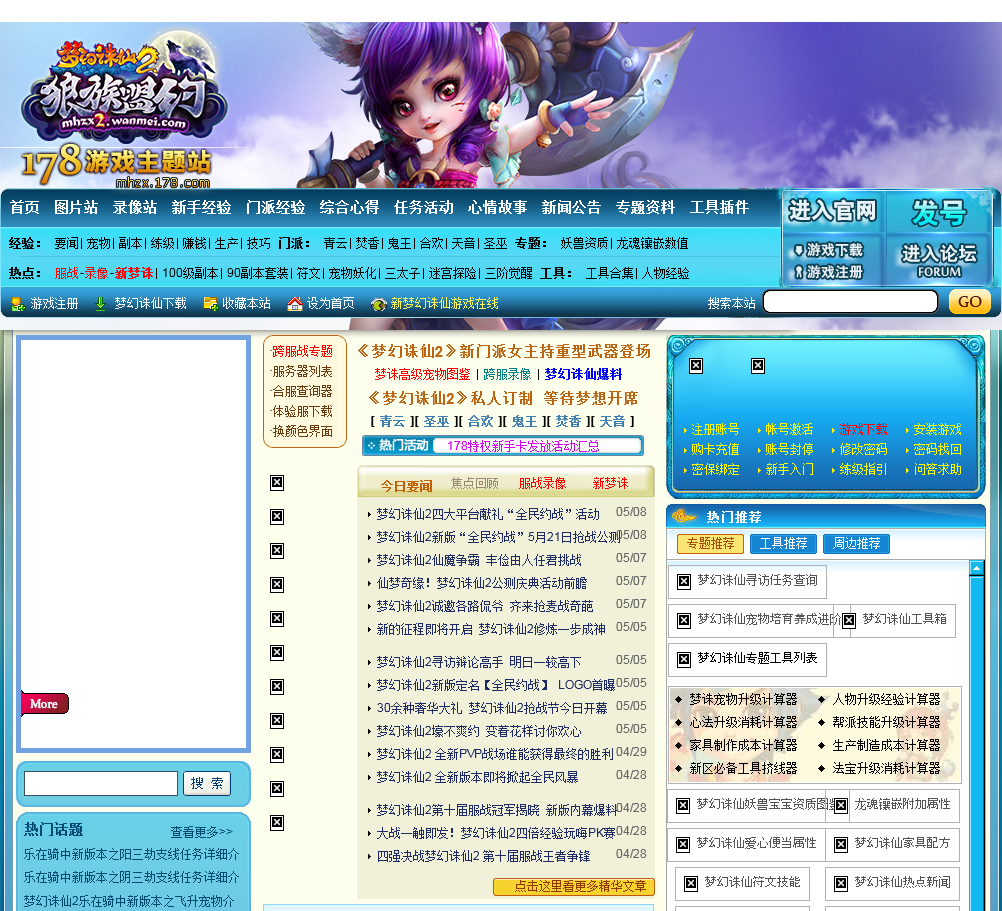The width and height of the screenshot is (1002, 911).
Task: Click the 178游戏主题站 logo
Action: tap(116, 165)
